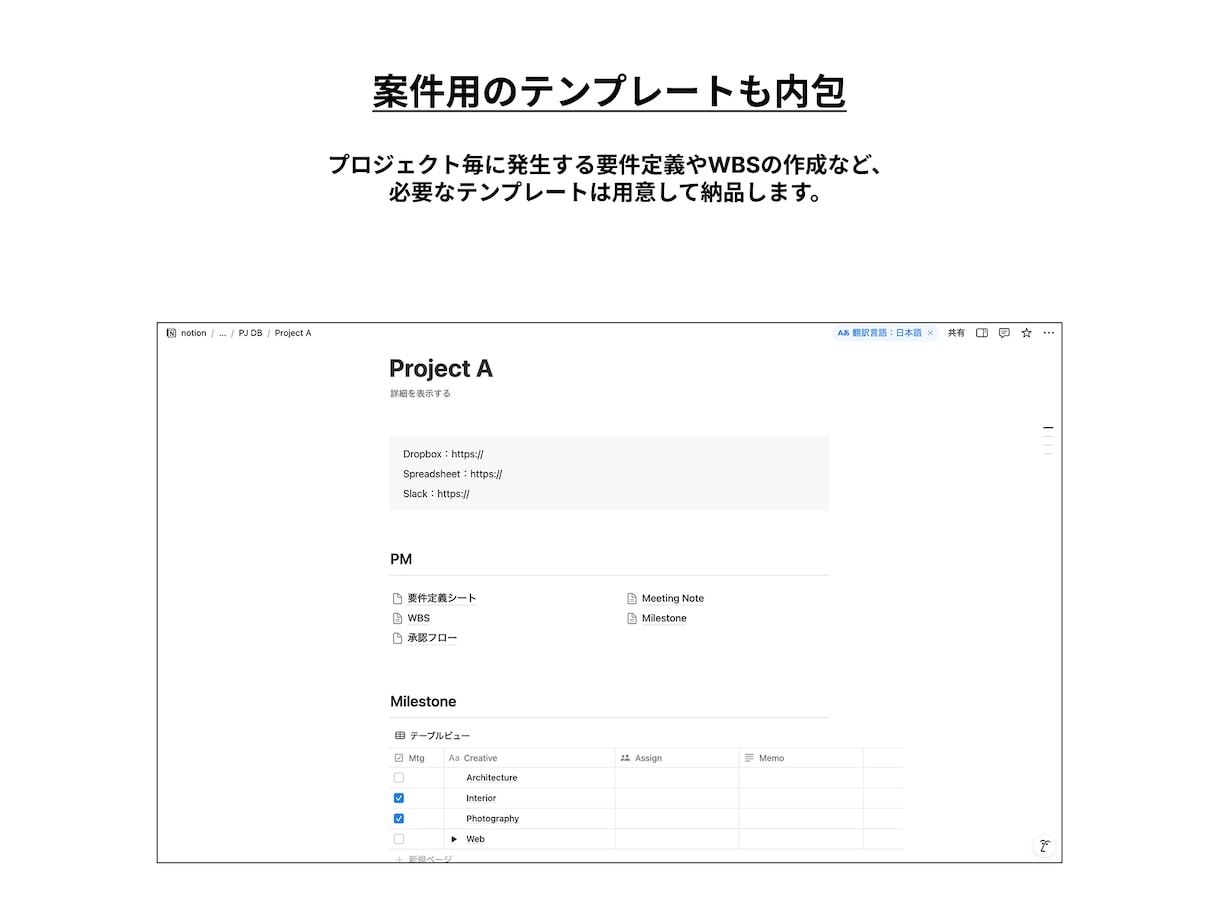Open the Milestone page link under PM
Image resolution: width=1220 pixels, height=915 pixels.
pyautogui.click(x=664, y=618)
